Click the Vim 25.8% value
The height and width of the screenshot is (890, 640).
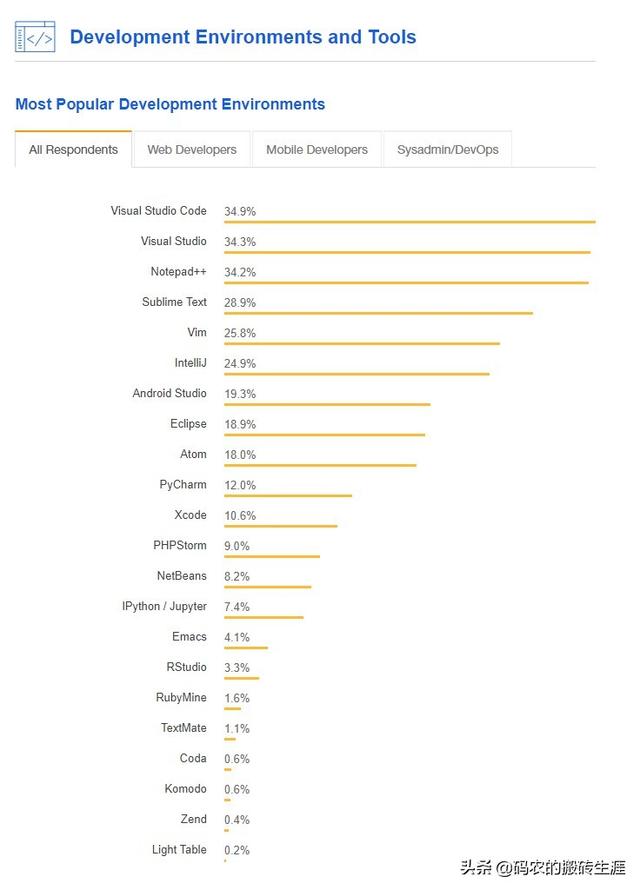tap(240, 333)
